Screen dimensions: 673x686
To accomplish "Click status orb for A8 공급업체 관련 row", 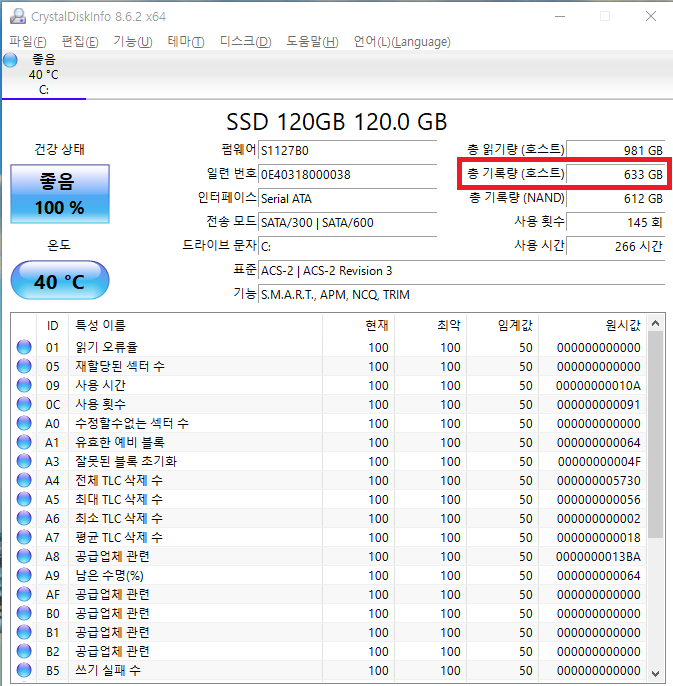I will point(24,556).
